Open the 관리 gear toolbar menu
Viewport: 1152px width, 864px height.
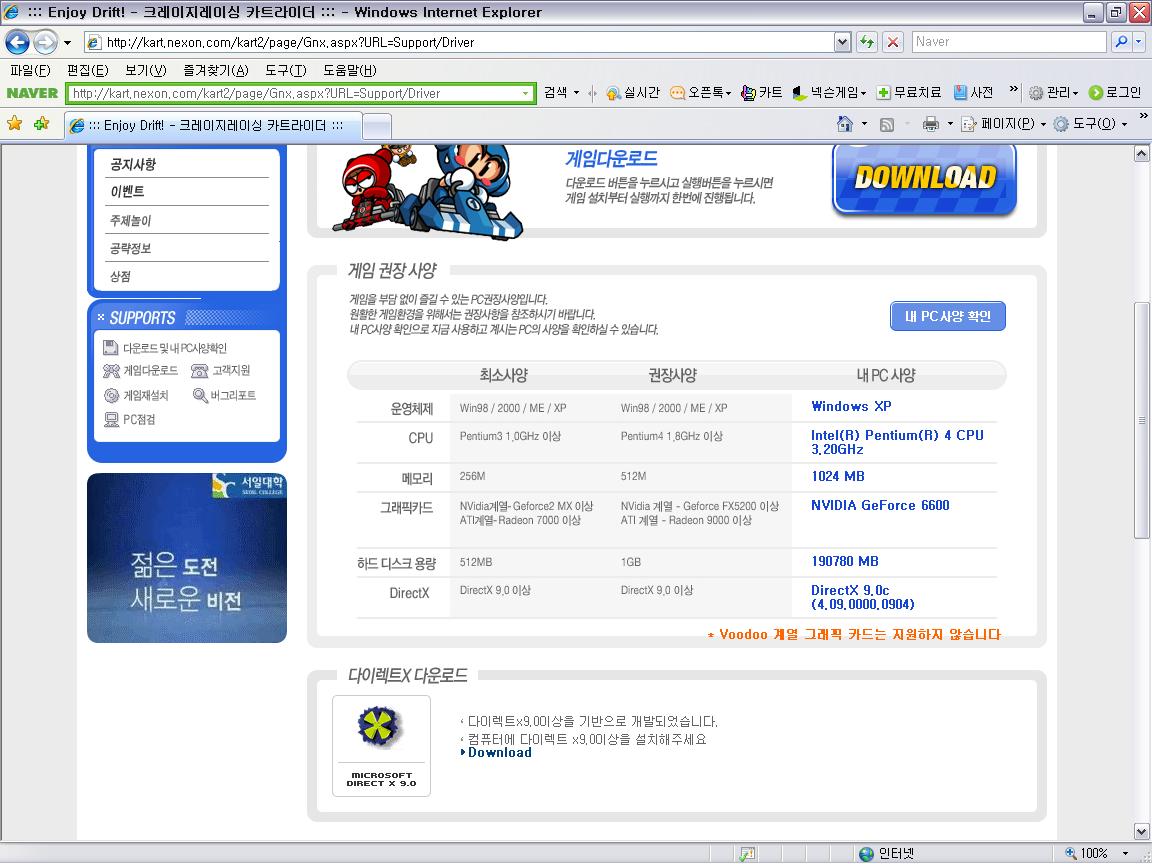point(1053,93)
